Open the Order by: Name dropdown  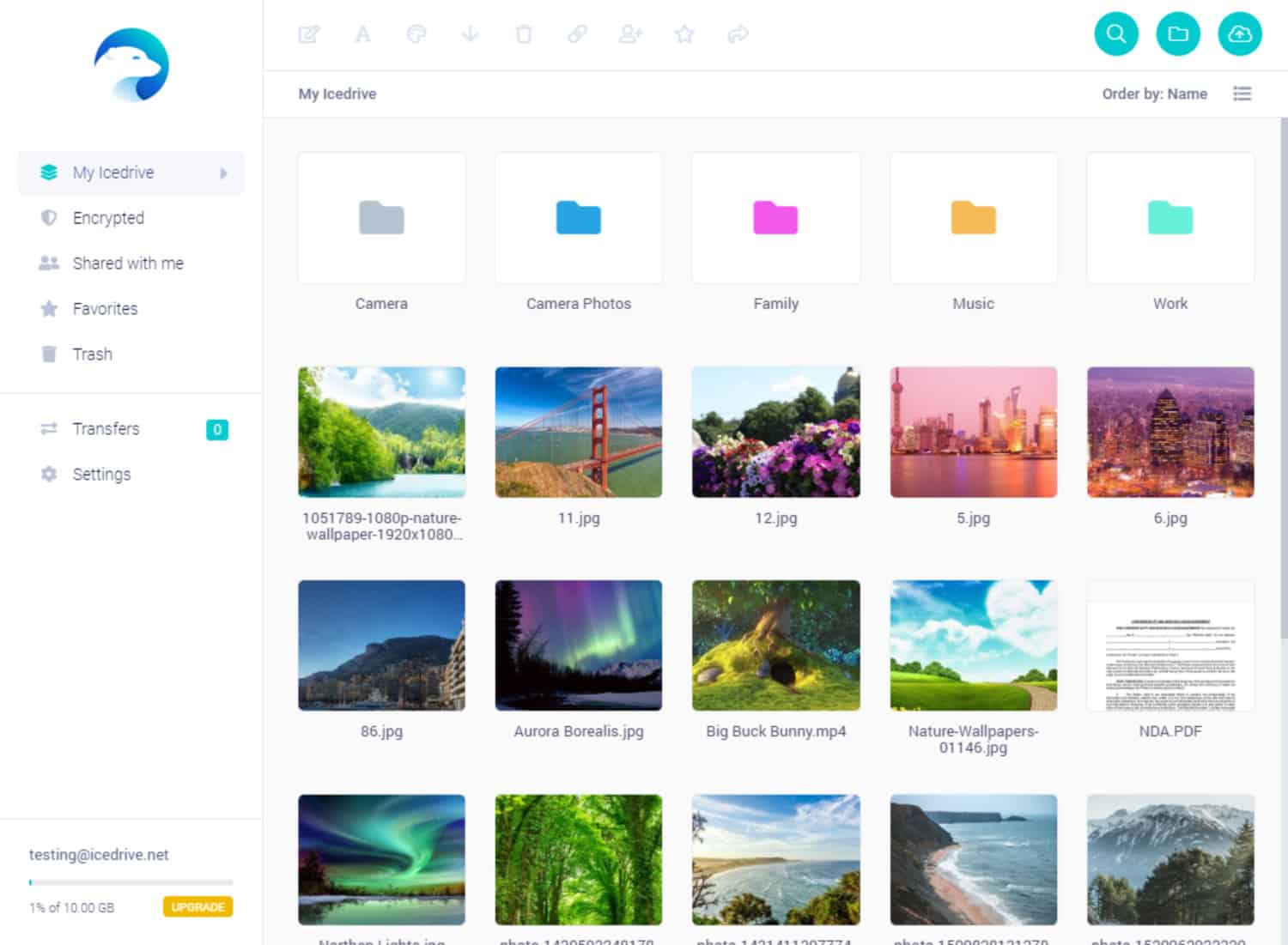coord(1154,94)
